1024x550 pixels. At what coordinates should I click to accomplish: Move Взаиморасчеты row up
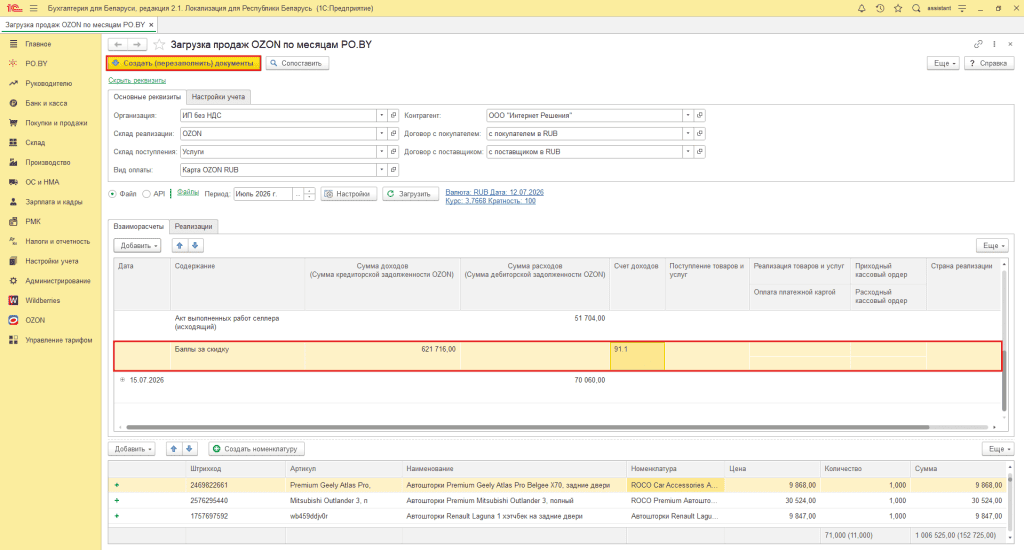pos(180,246)
